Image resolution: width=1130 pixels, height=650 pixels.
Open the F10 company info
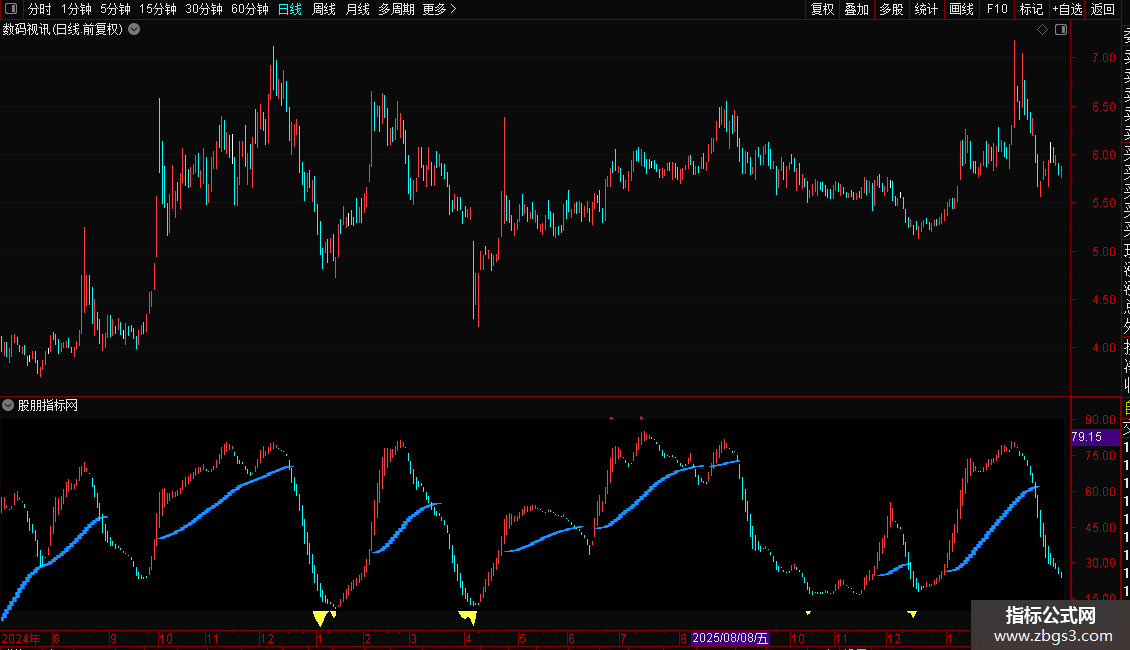(997, 9)
